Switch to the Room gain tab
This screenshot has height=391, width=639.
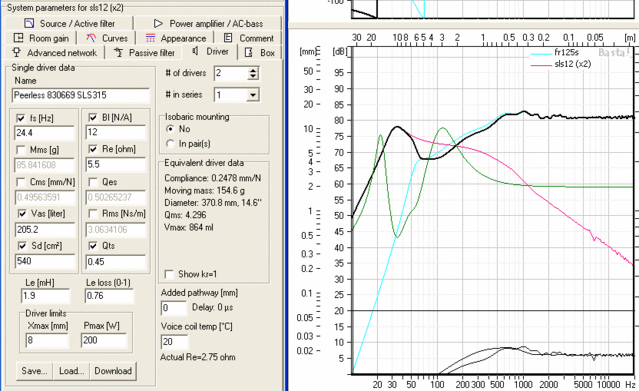[x=41, y=38]
